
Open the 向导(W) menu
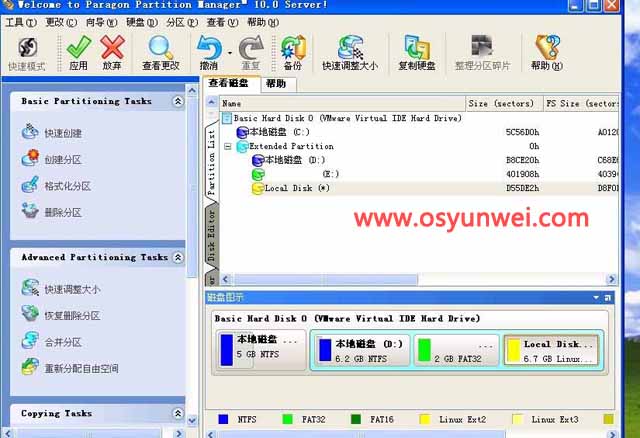pos(101,22)
